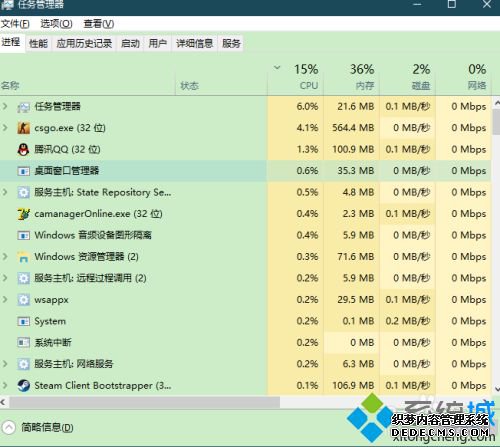The width and height of the screenshot is (500, 447).
Task: Select the System process name
Action: click(50, 321)
